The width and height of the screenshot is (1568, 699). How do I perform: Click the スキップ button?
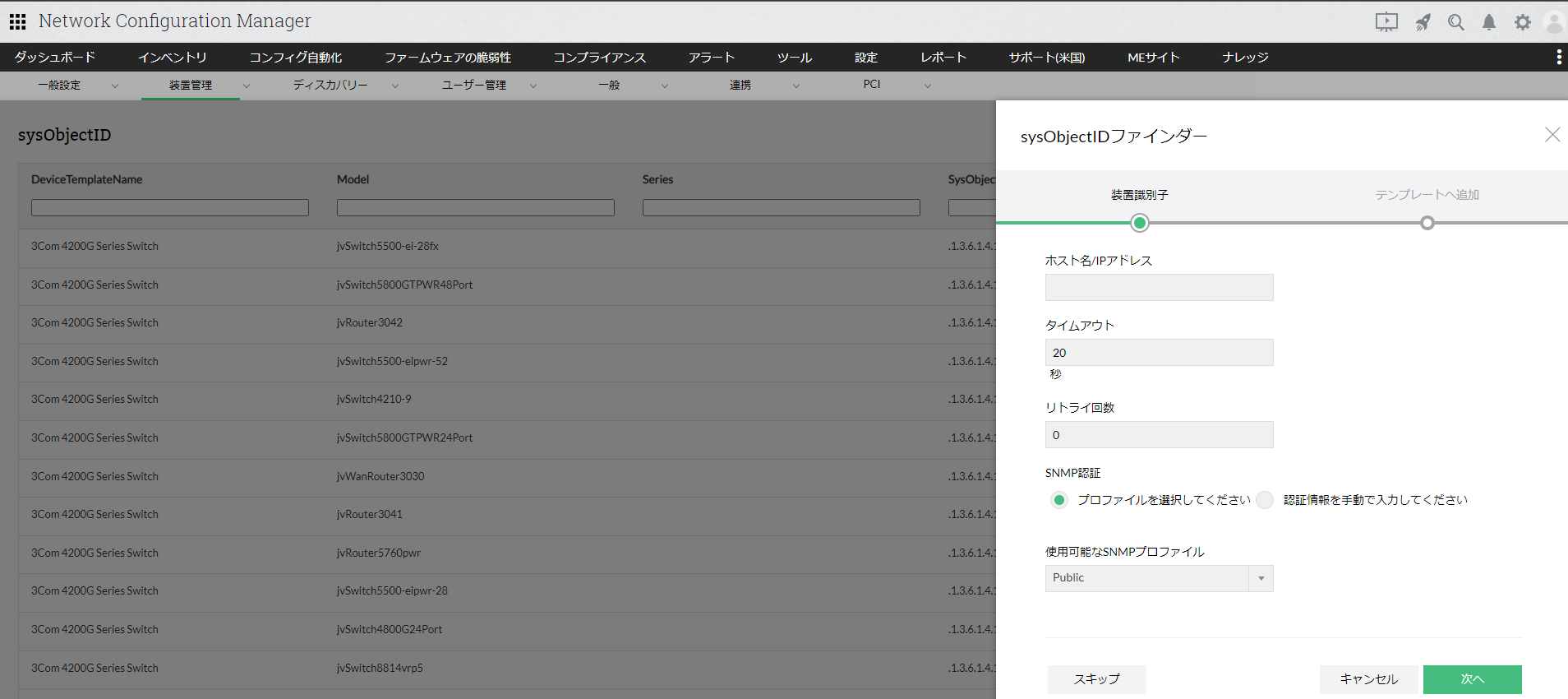1096,679
